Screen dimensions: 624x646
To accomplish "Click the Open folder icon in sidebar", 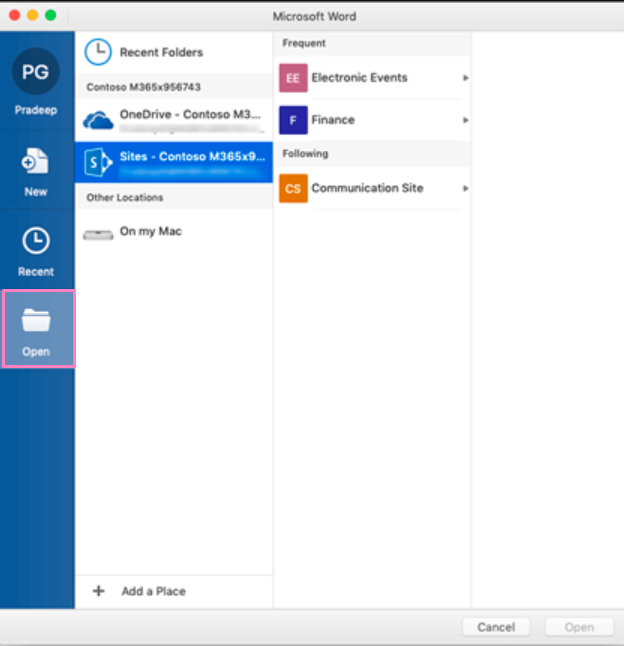I will pyautogui.click(x=36, y=321).
